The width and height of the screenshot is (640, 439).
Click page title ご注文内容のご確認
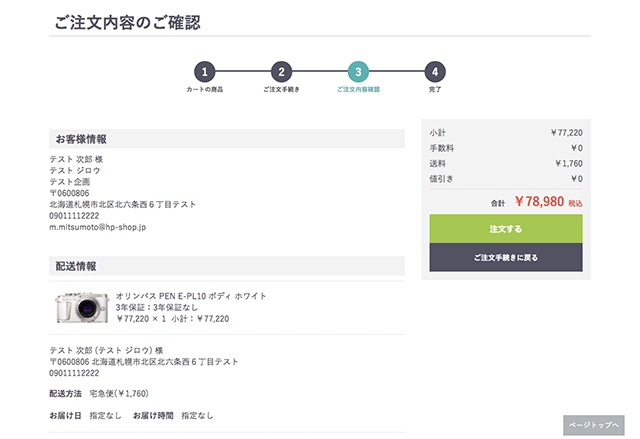[127, 22]
